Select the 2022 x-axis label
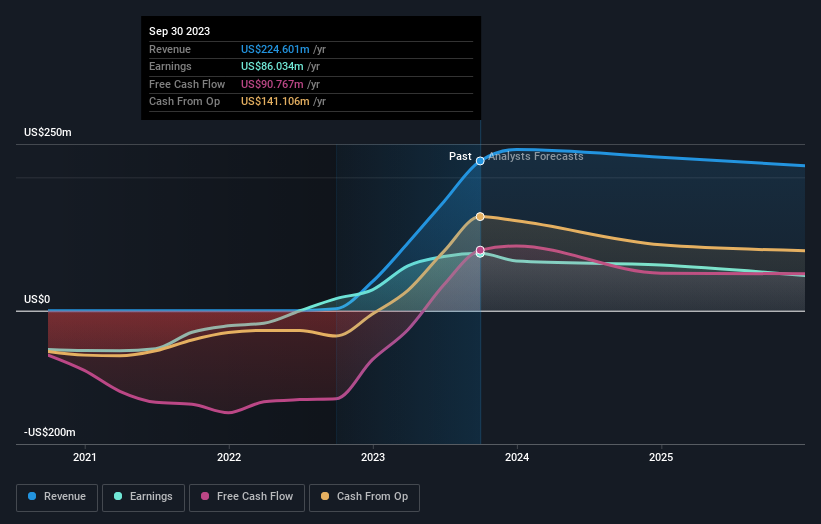 coord(229,458)
